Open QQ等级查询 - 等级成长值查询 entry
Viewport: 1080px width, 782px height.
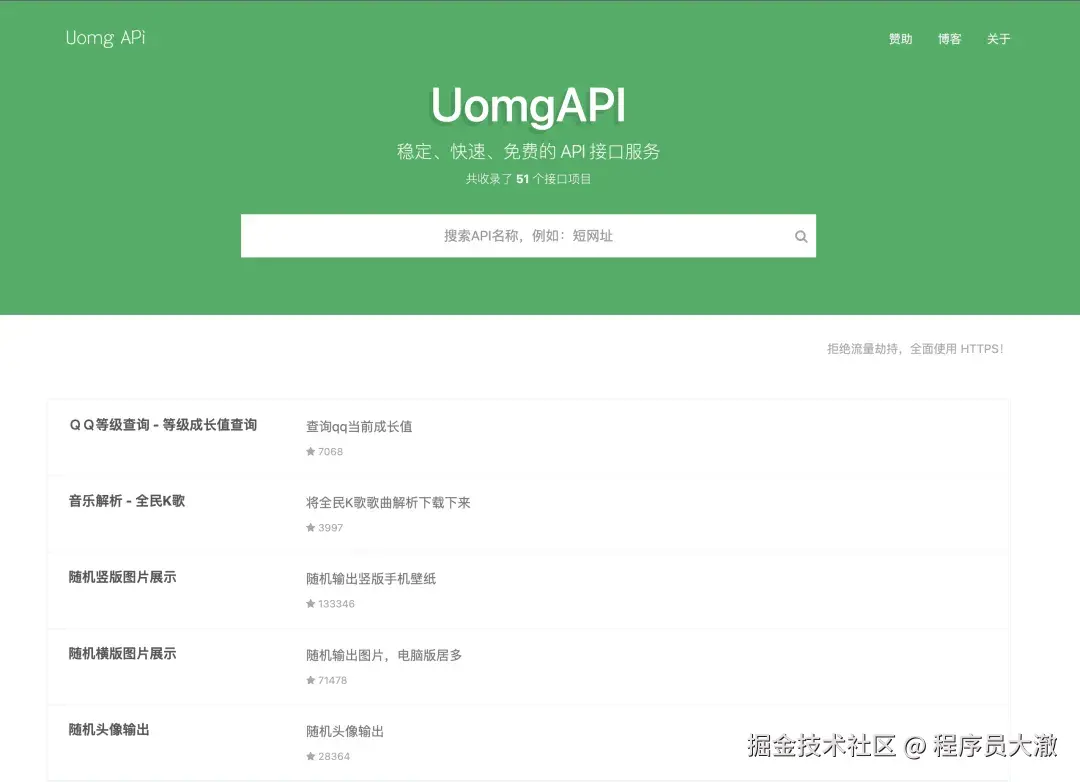(x=163, y=425)
